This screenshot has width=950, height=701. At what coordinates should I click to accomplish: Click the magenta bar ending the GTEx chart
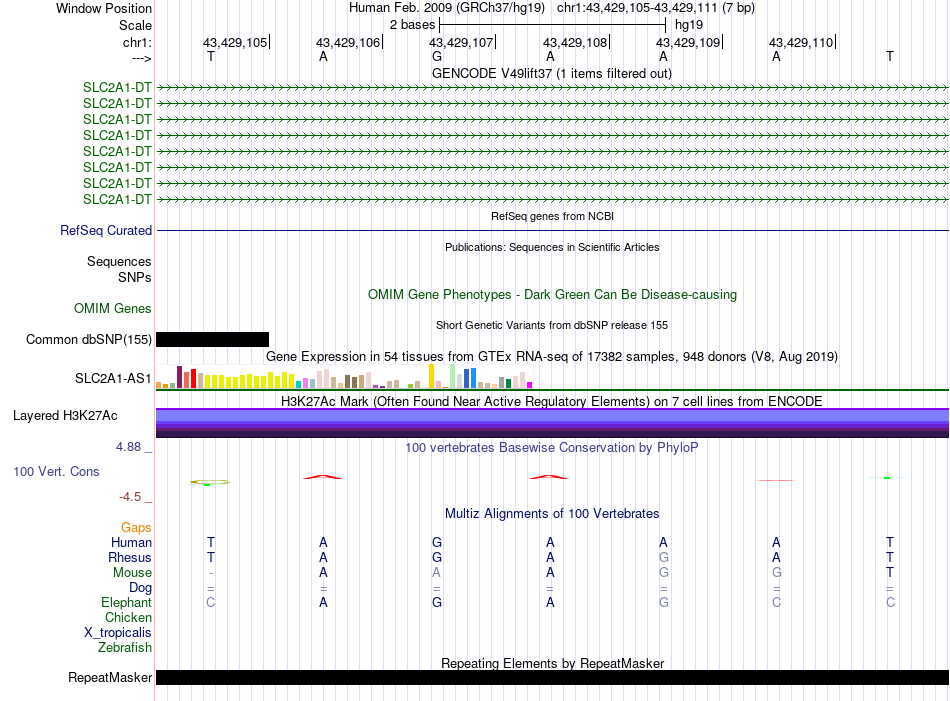click(x=530, y=385)
